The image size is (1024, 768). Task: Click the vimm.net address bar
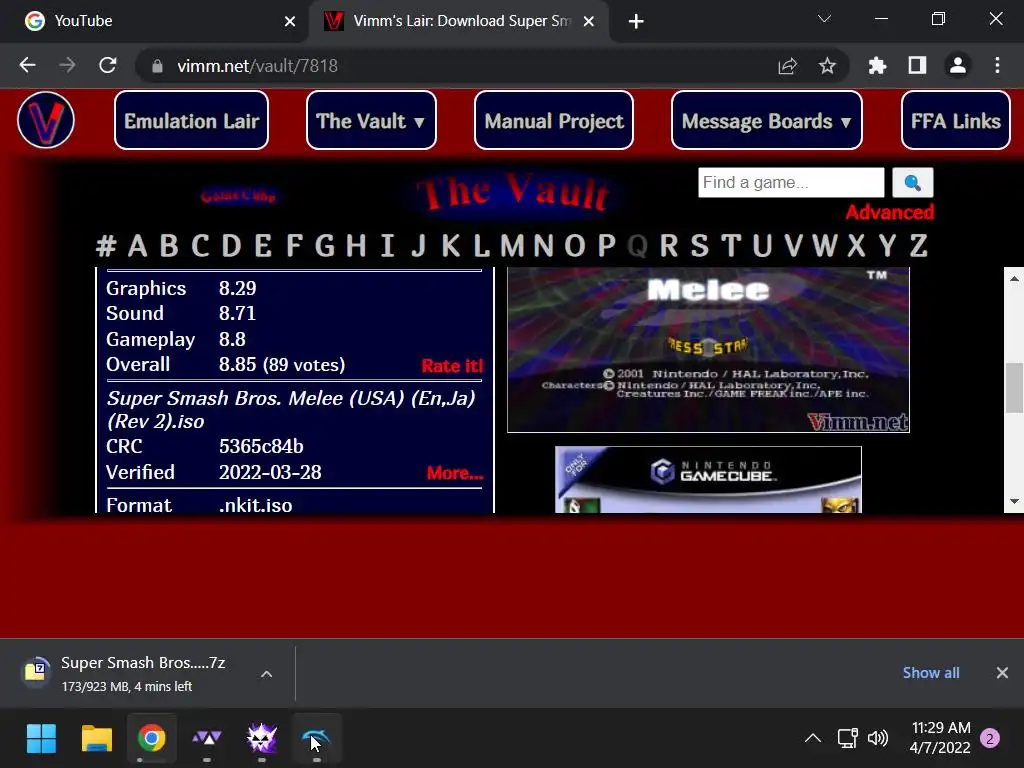tap(457, 65)
